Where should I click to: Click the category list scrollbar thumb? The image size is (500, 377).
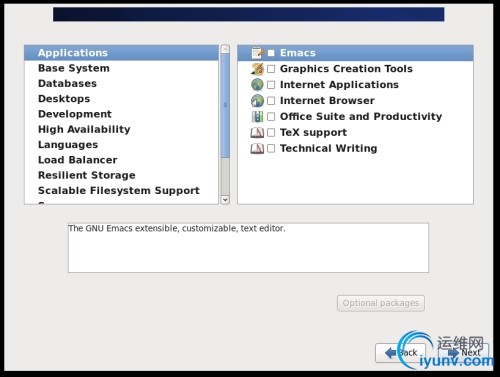click(225, 106)
